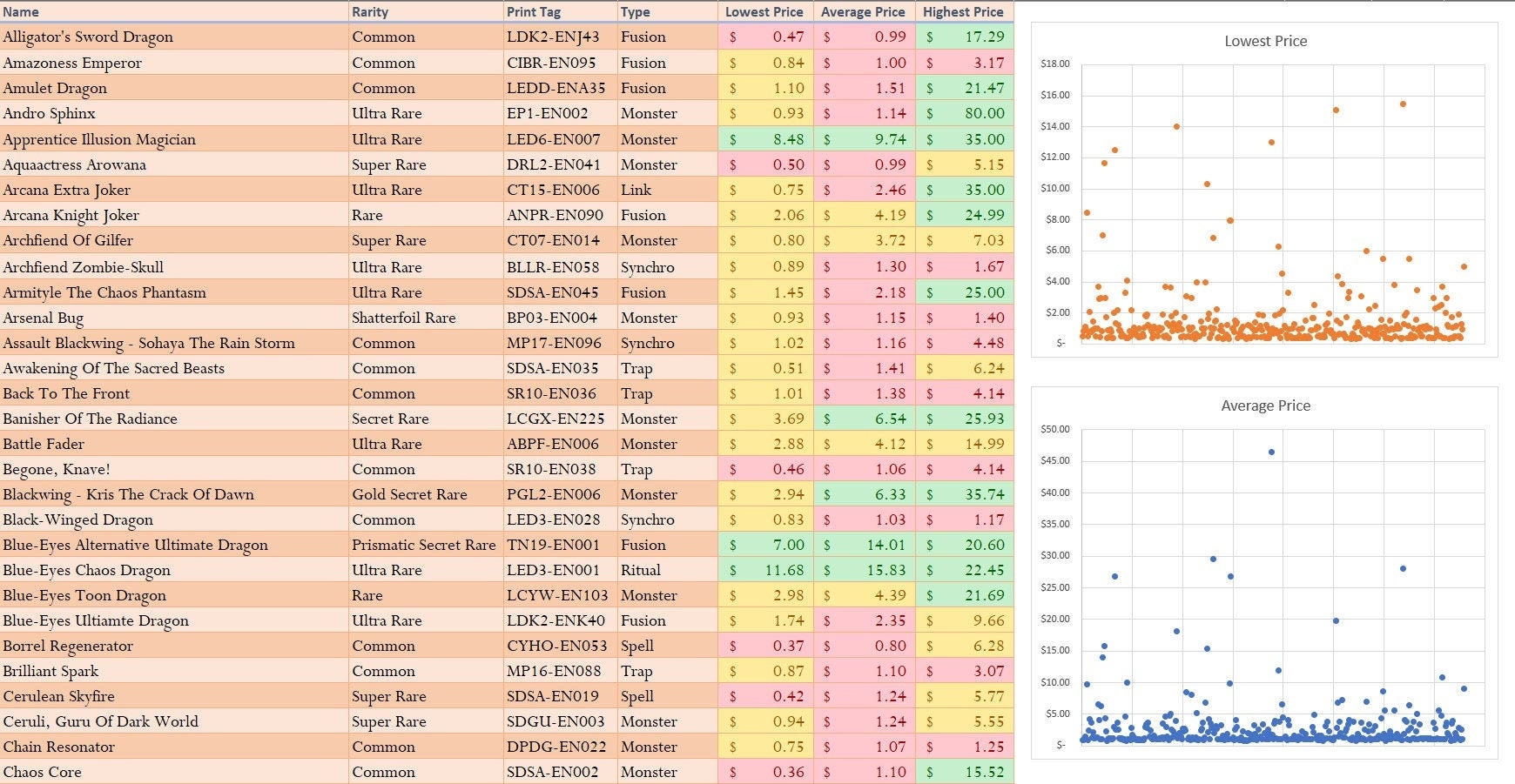Select the Highest Price column header
Image resolution: width=1515 pixels, height=784 pixels.
coord(964,11)
